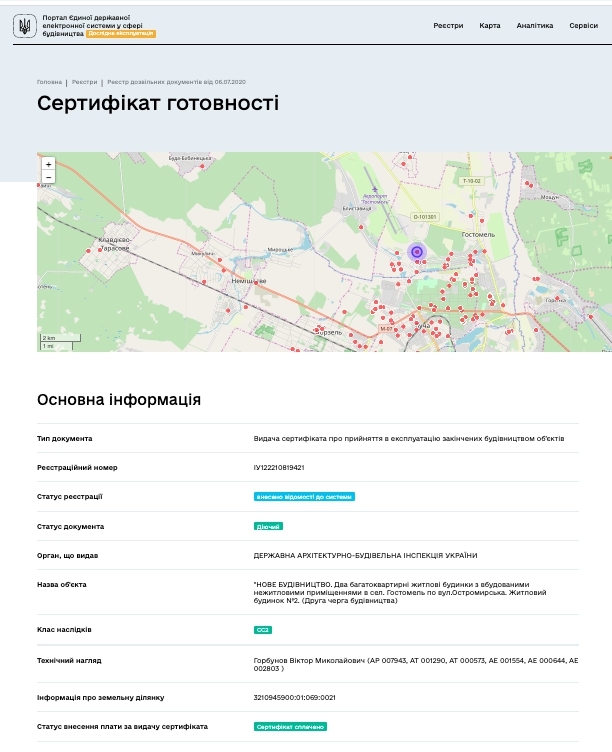Click the Діючий document status badge
Screen dimensions: 612x752
[x=268, y=527]
